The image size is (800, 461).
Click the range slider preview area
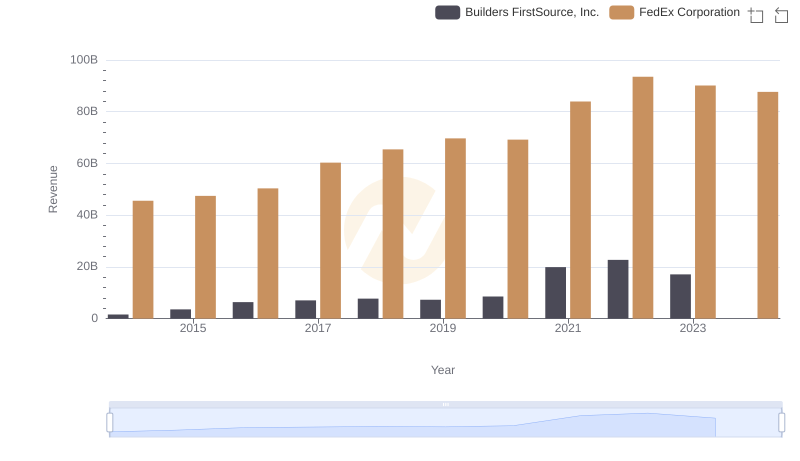[x=445, y=423]
